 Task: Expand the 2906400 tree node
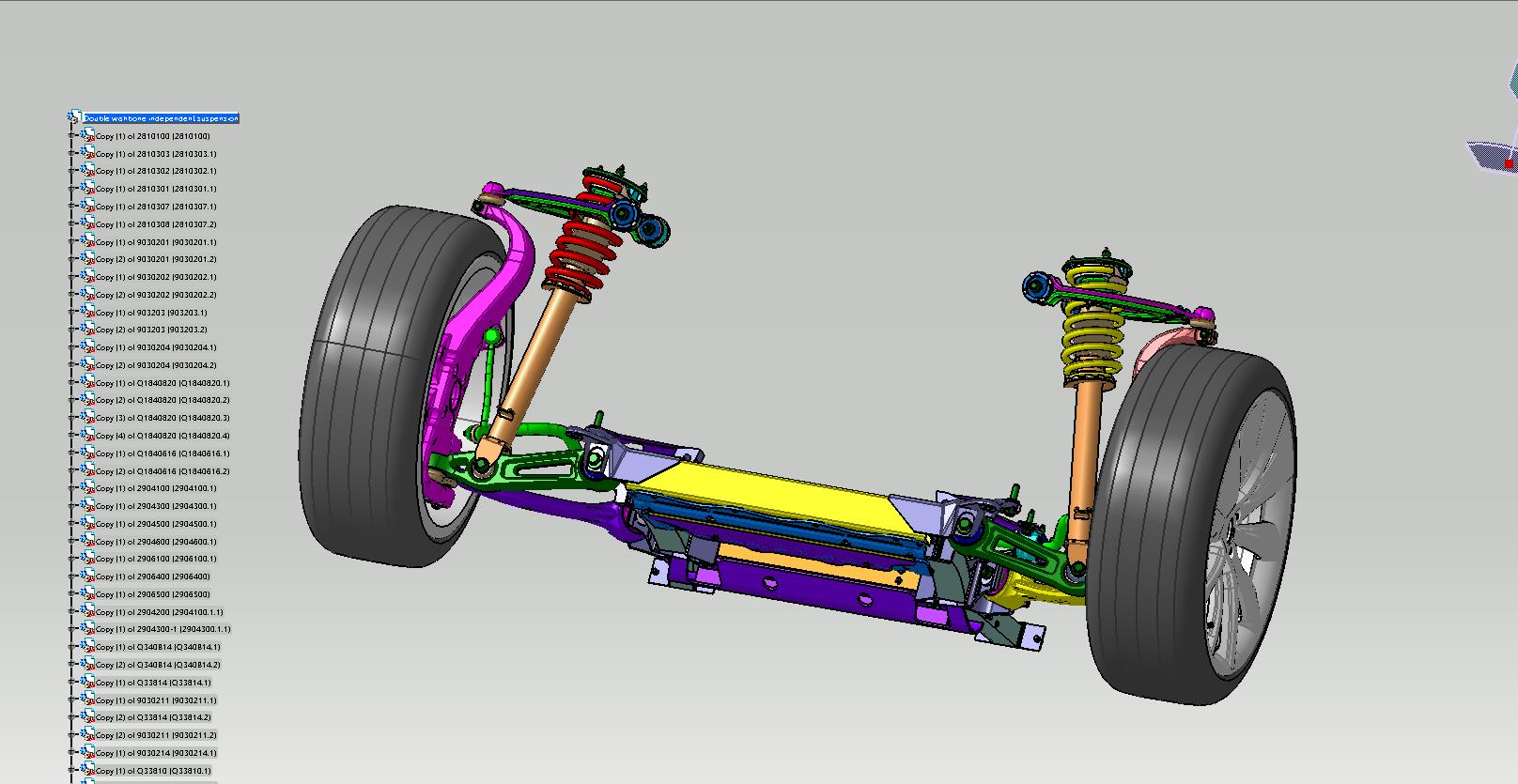71,576
